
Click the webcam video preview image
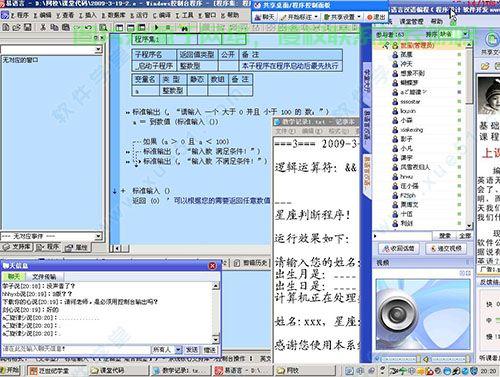click(x=423, y=314)
